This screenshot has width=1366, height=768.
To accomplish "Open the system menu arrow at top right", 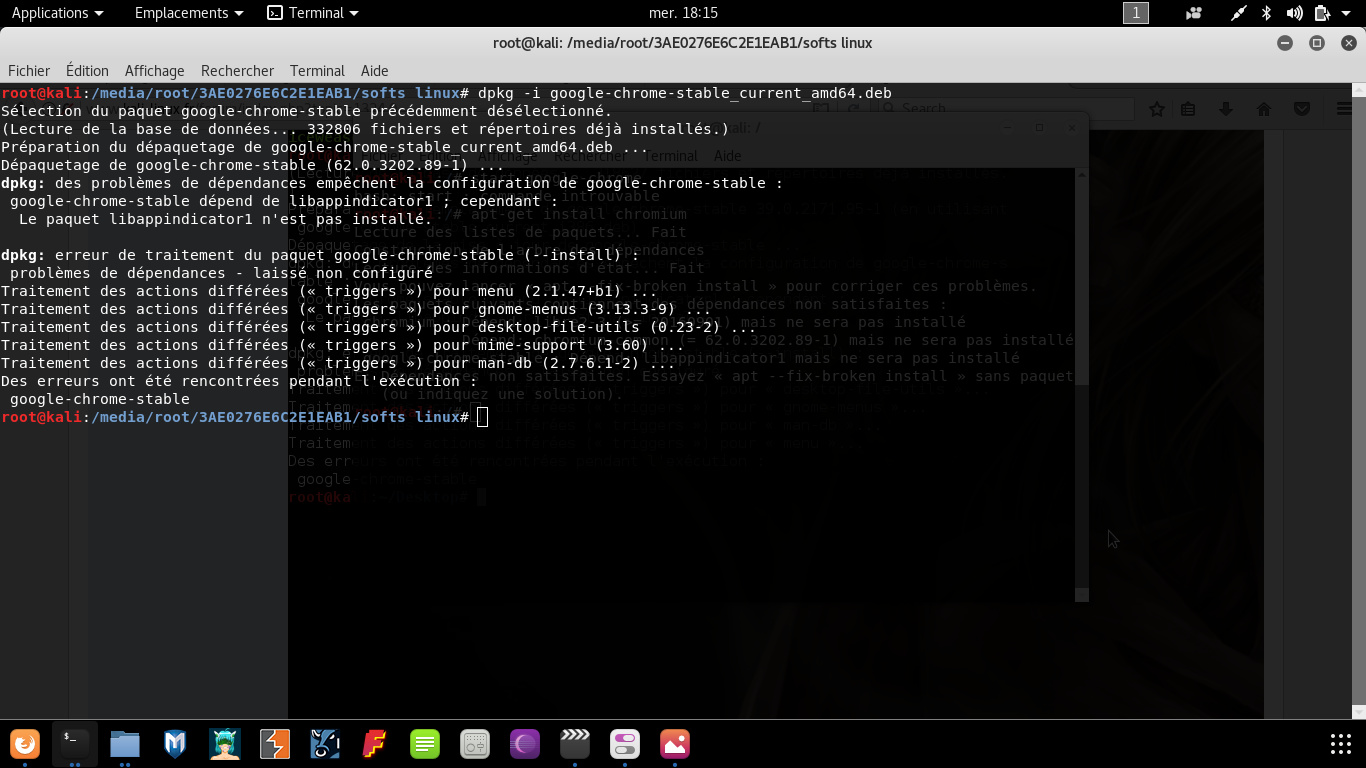I will [x=1348, y=13].
